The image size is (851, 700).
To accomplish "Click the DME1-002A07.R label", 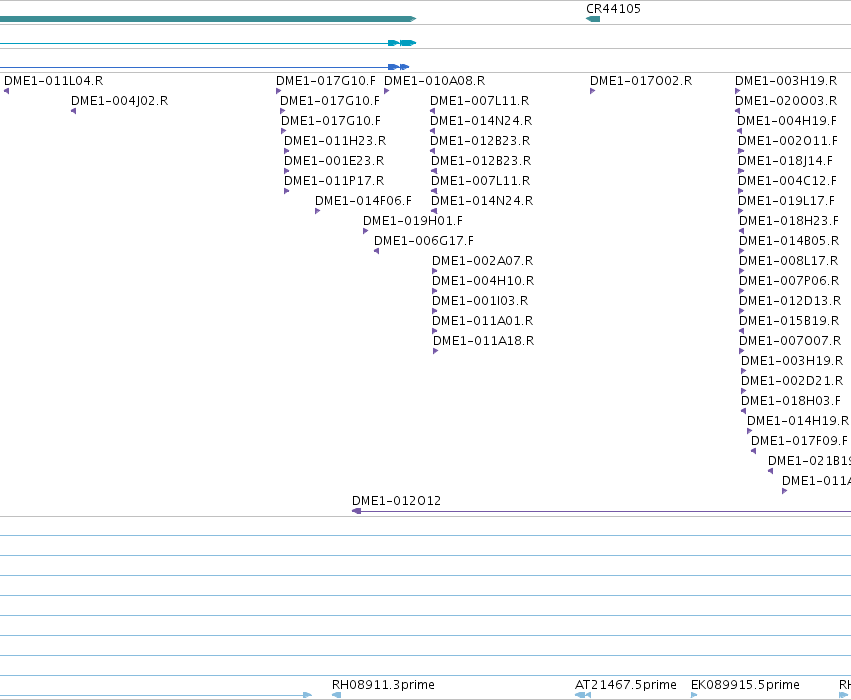I will (482, 261).
